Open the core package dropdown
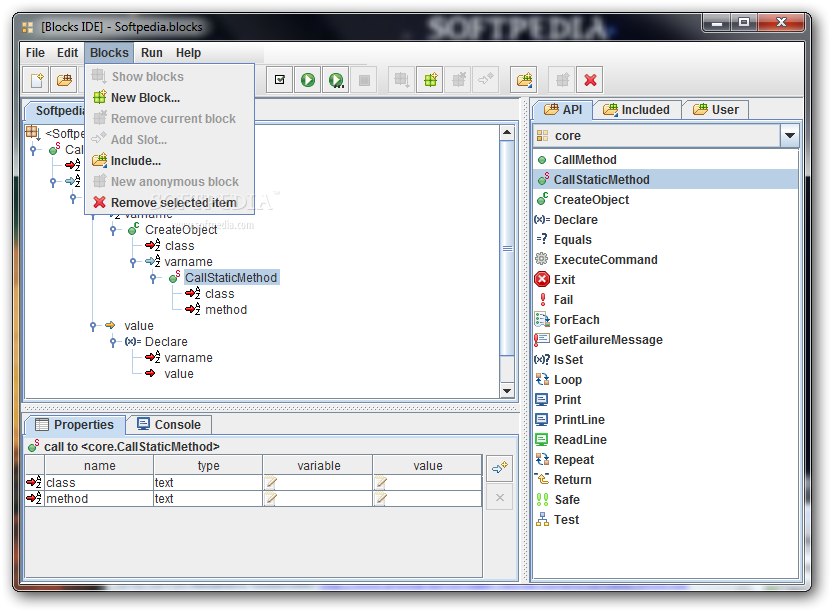 click(x=789, y=136)
